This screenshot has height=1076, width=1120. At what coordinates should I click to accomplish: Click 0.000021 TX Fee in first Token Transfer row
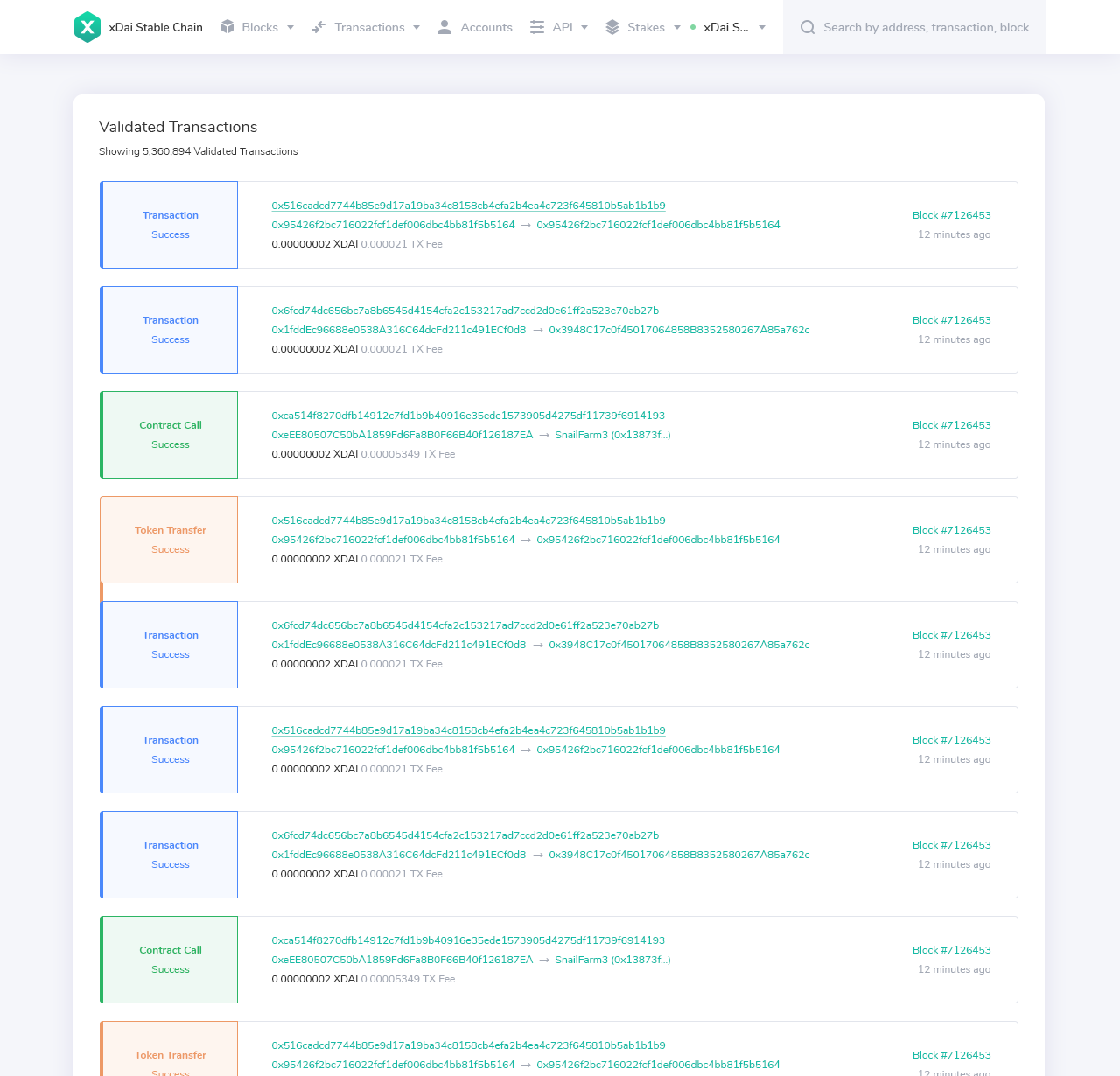402,559
